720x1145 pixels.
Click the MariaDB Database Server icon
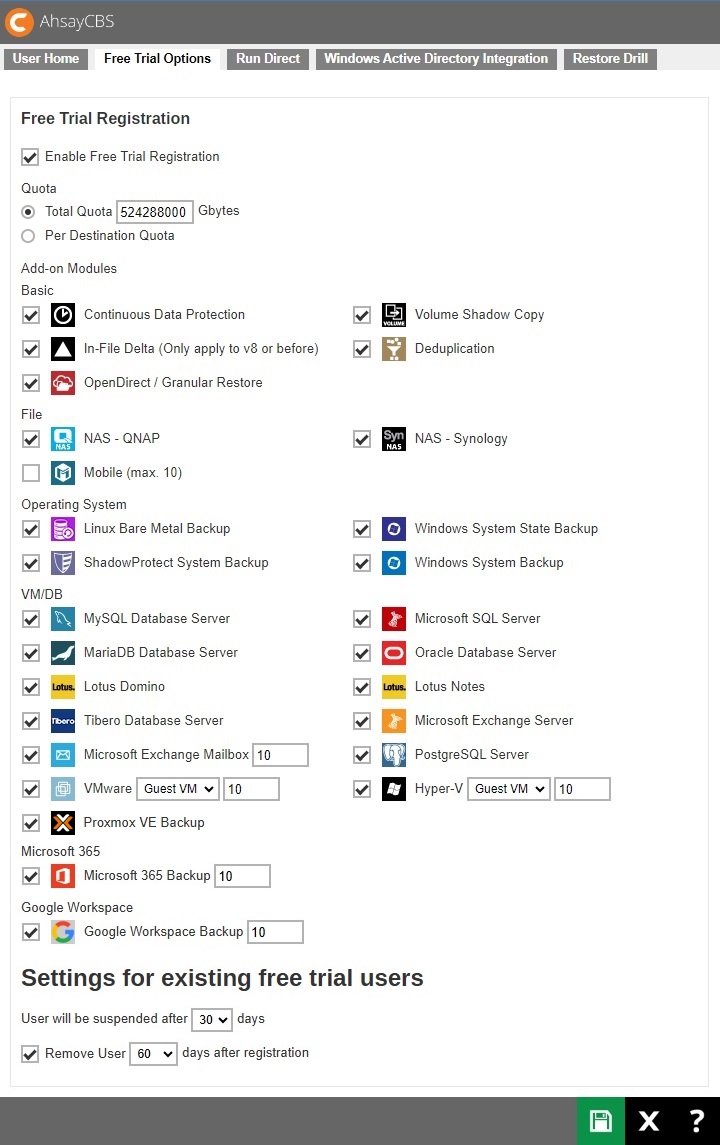(x=63, y=653)
